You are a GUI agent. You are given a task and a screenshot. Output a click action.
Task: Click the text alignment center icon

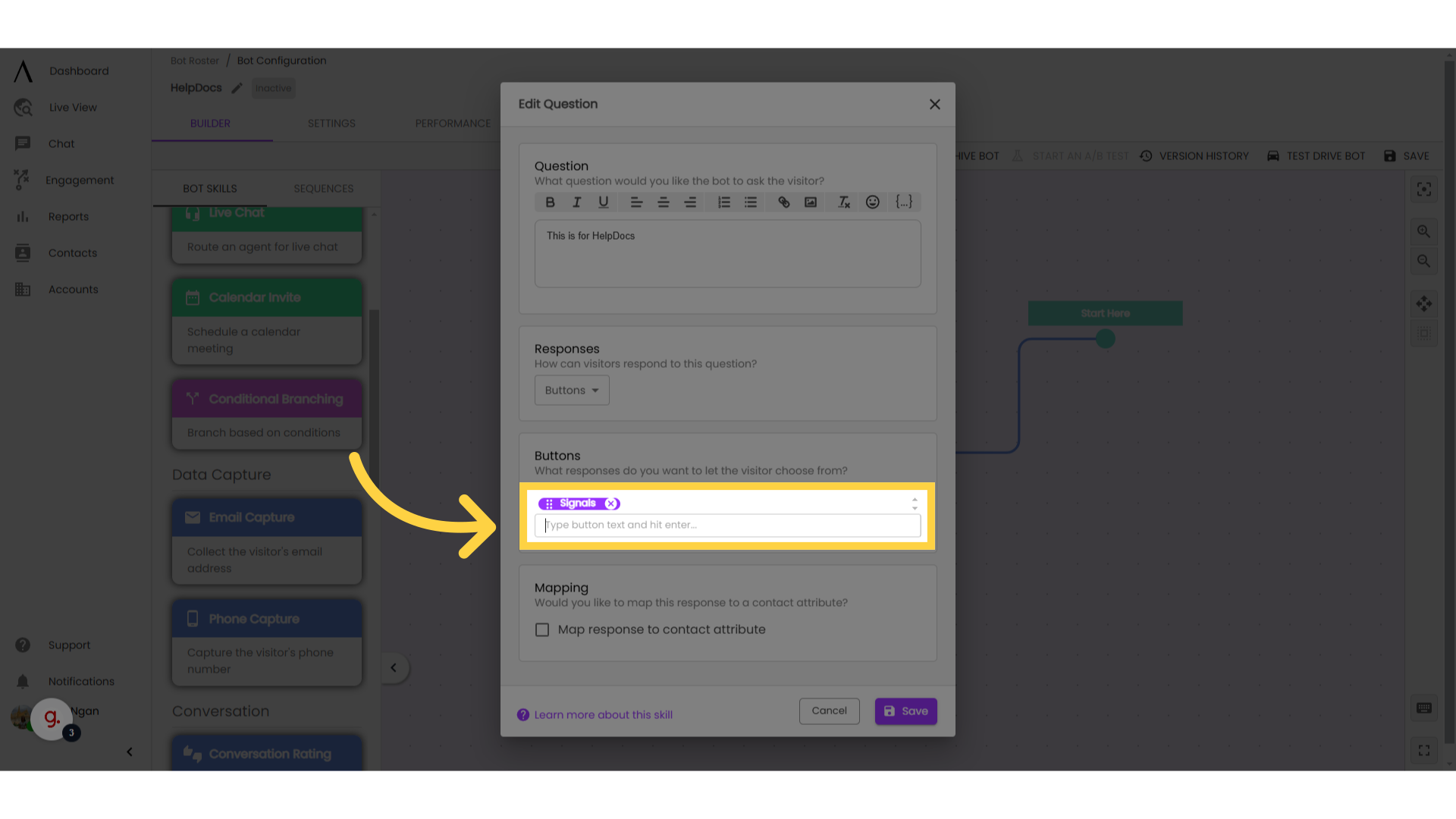pos(661,202)
